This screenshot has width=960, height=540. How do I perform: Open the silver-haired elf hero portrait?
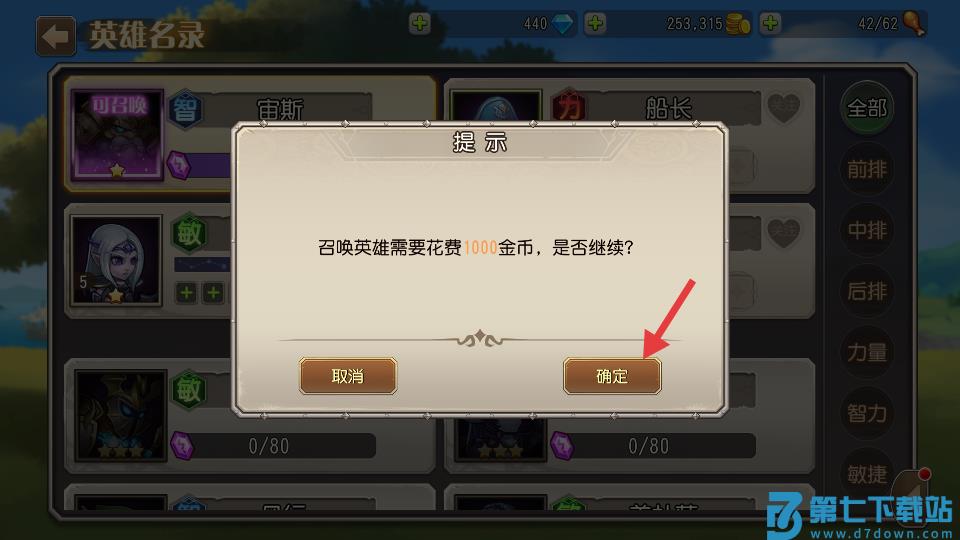pyautogui.click(x=116, y=260)
